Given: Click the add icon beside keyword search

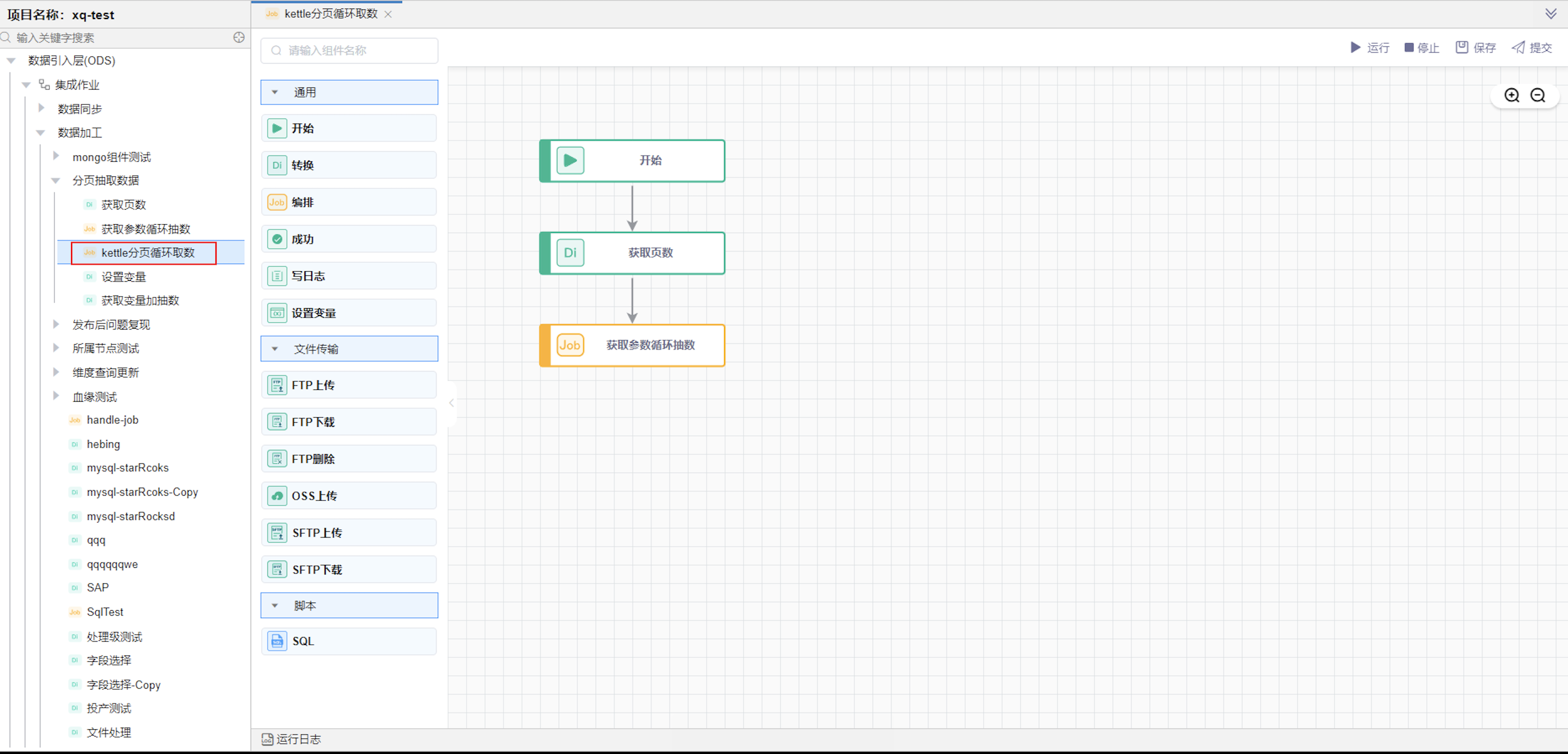Looking at the screenshot, I should pos(238,37).
